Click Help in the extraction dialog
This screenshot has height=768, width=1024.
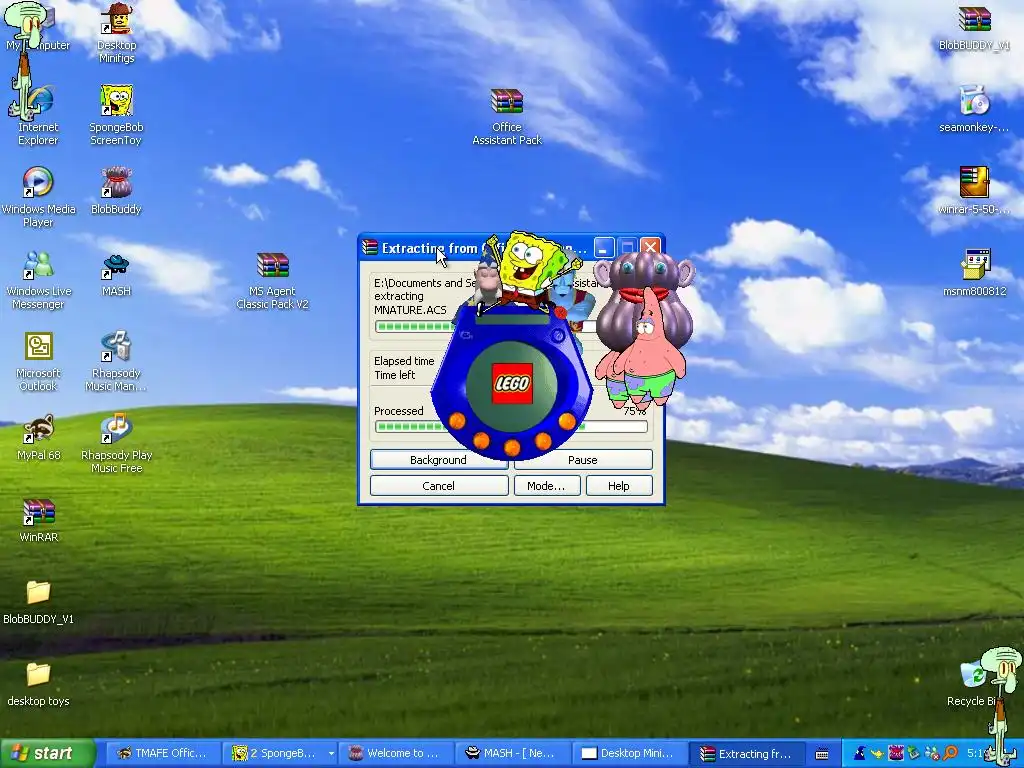(x=618, y=486)
